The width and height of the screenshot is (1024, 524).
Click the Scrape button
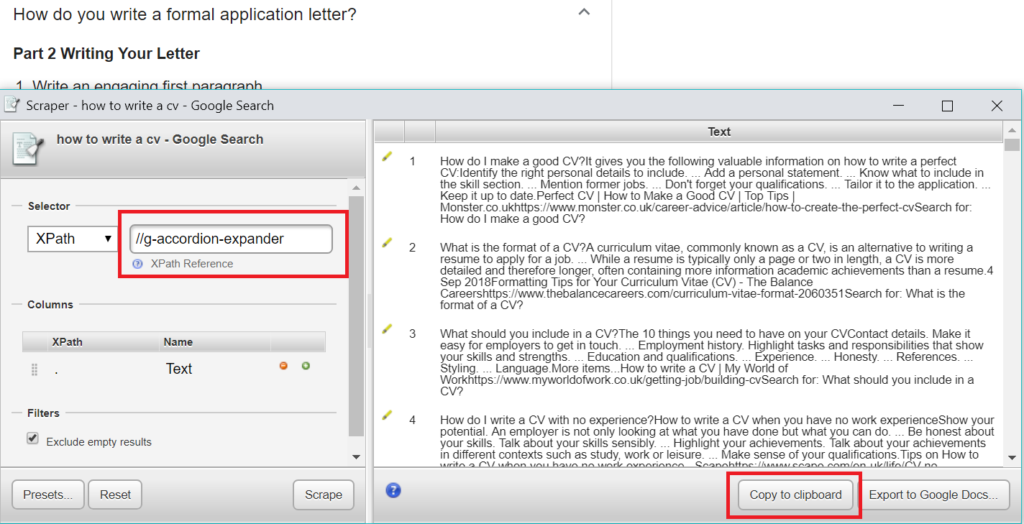(323, 495)
